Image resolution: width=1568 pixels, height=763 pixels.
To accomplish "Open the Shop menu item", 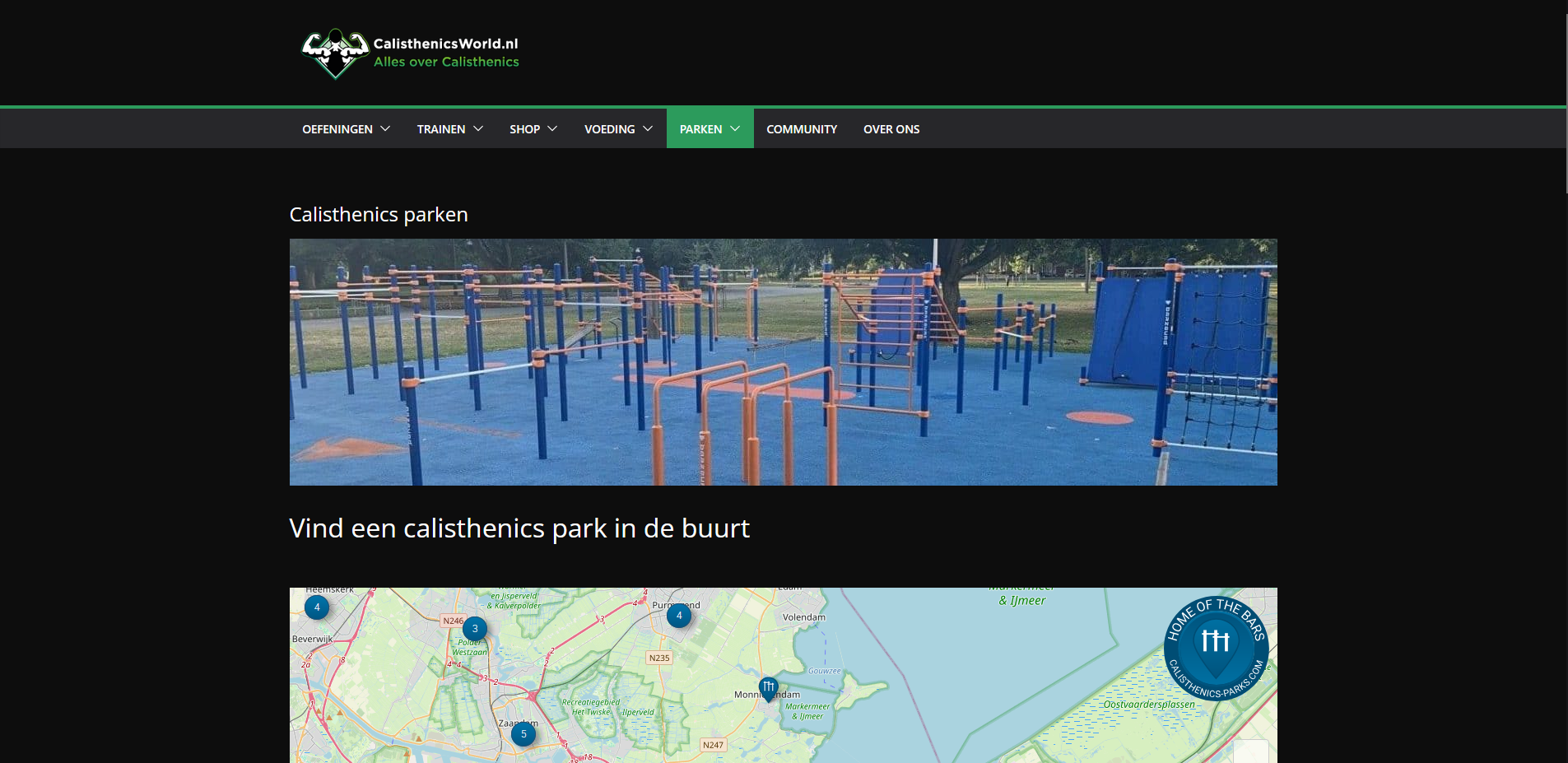I will (x=524, y=129).
